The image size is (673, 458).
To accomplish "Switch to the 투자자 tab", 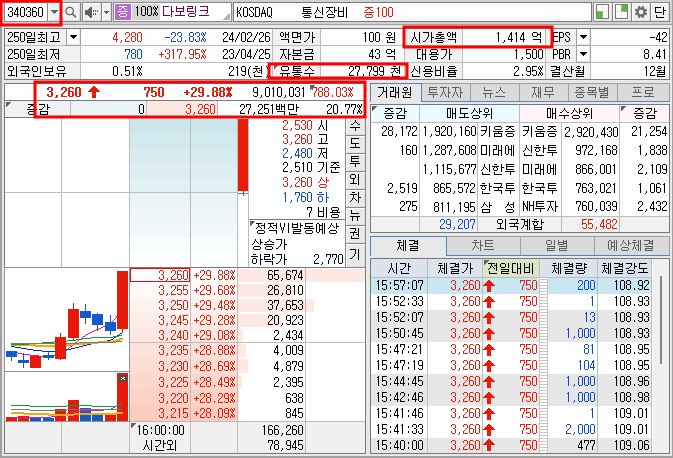I will point(445,92).
